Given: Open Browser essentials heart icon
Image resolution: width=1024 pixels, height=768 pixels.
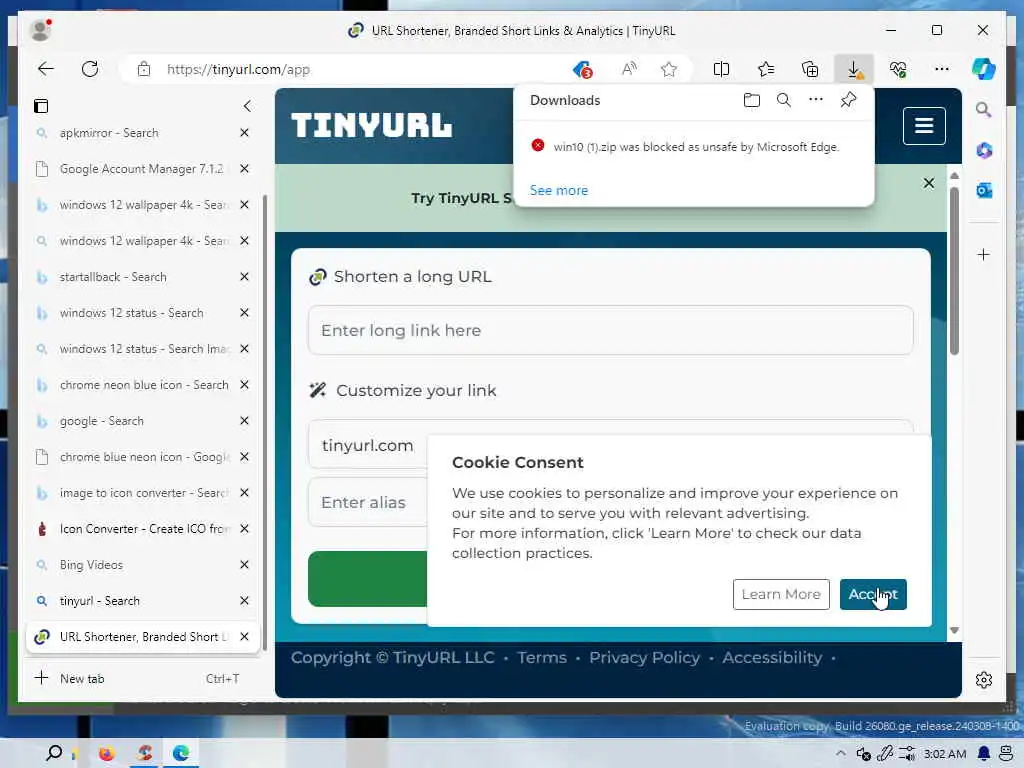Looking at the screenshot, I should [x=898, y=69].
